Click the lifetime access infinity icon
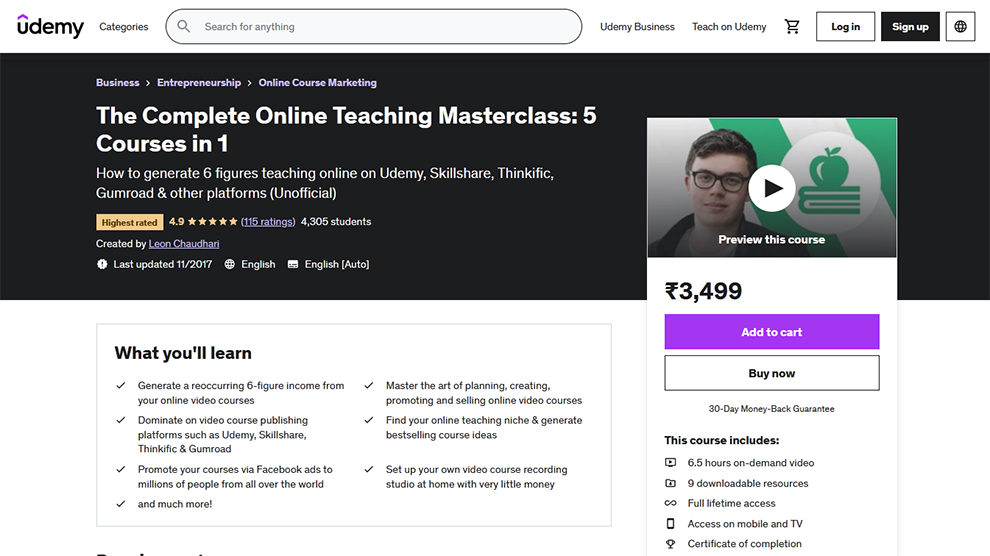Viewport: 990px width, 556px height. point(671,503)
